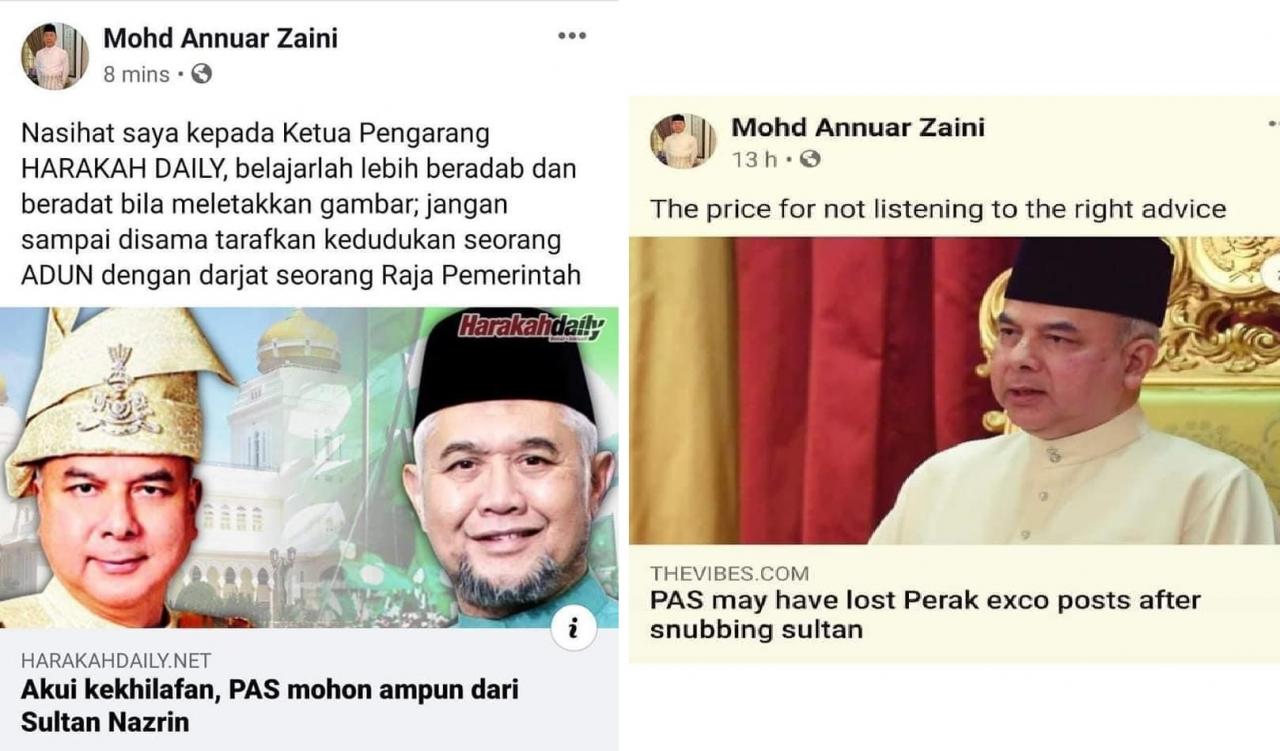The height and width of the screenshot is (751, 1280).
Task: Click the 8 mins timestamp
Action: [137, 74]
